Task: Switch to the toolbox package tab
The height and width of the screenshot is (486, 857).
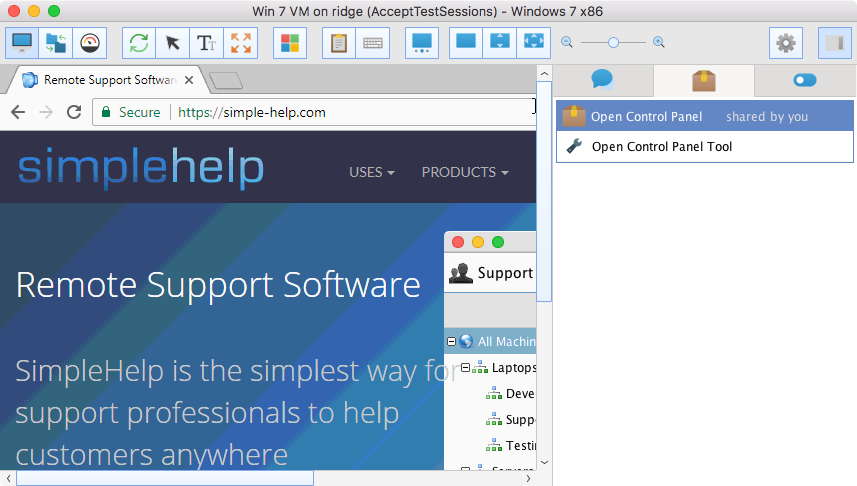Action: coord(703,80)
